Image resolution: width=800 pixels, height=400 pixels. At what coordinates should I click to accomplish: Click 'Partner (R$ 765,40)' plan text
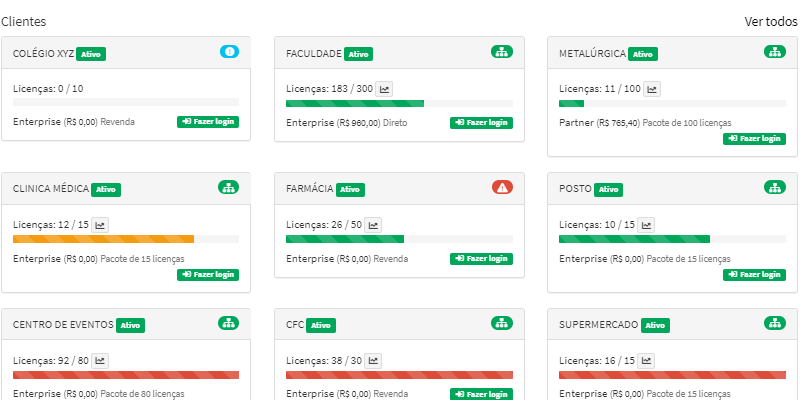[x=599, y=123]
